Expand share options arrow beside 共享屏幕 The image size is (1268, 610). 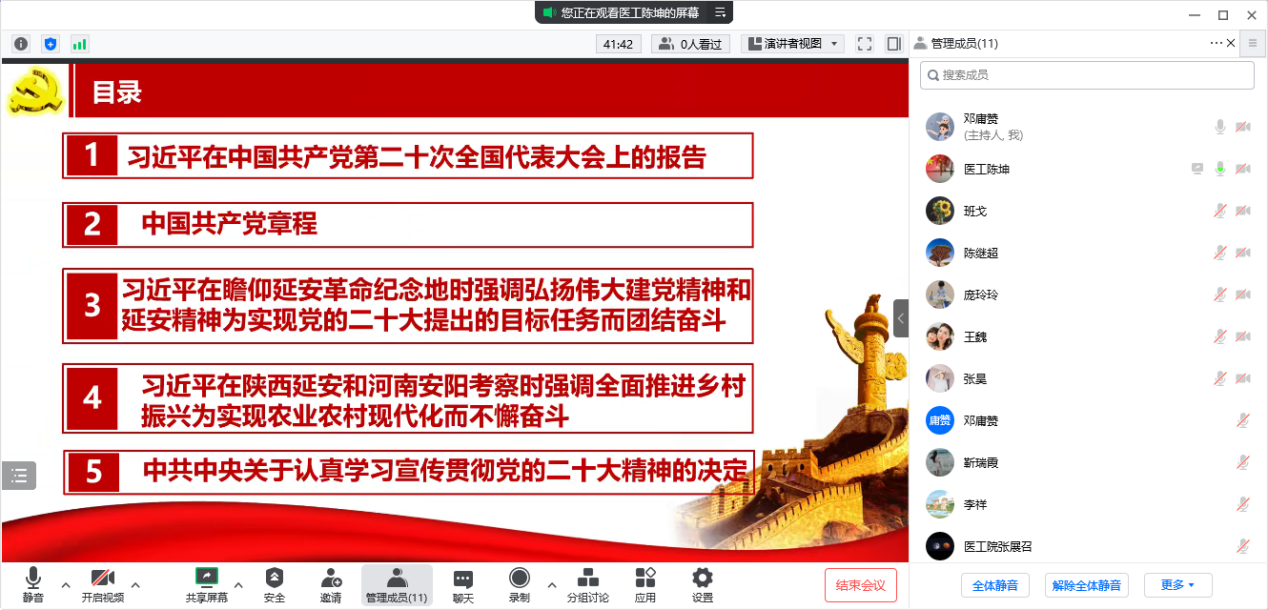click(x=238, y=585)
